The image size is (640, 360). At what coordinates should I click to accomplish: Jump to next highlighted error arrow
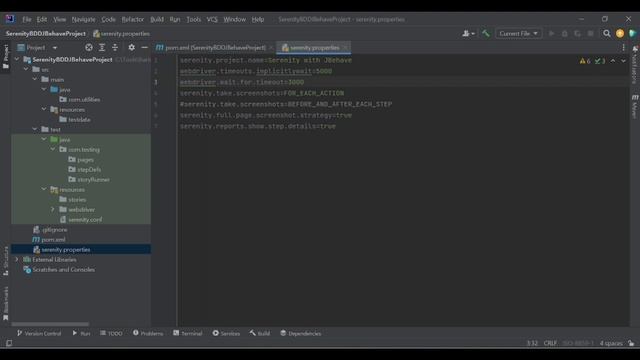[x=623, y=61]
